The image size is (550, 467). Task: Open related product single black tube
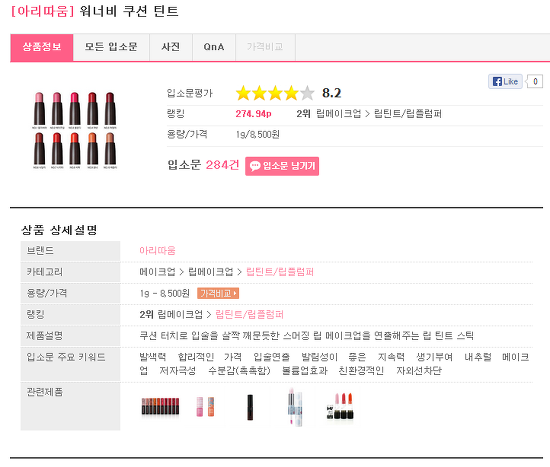click(250, 407)
